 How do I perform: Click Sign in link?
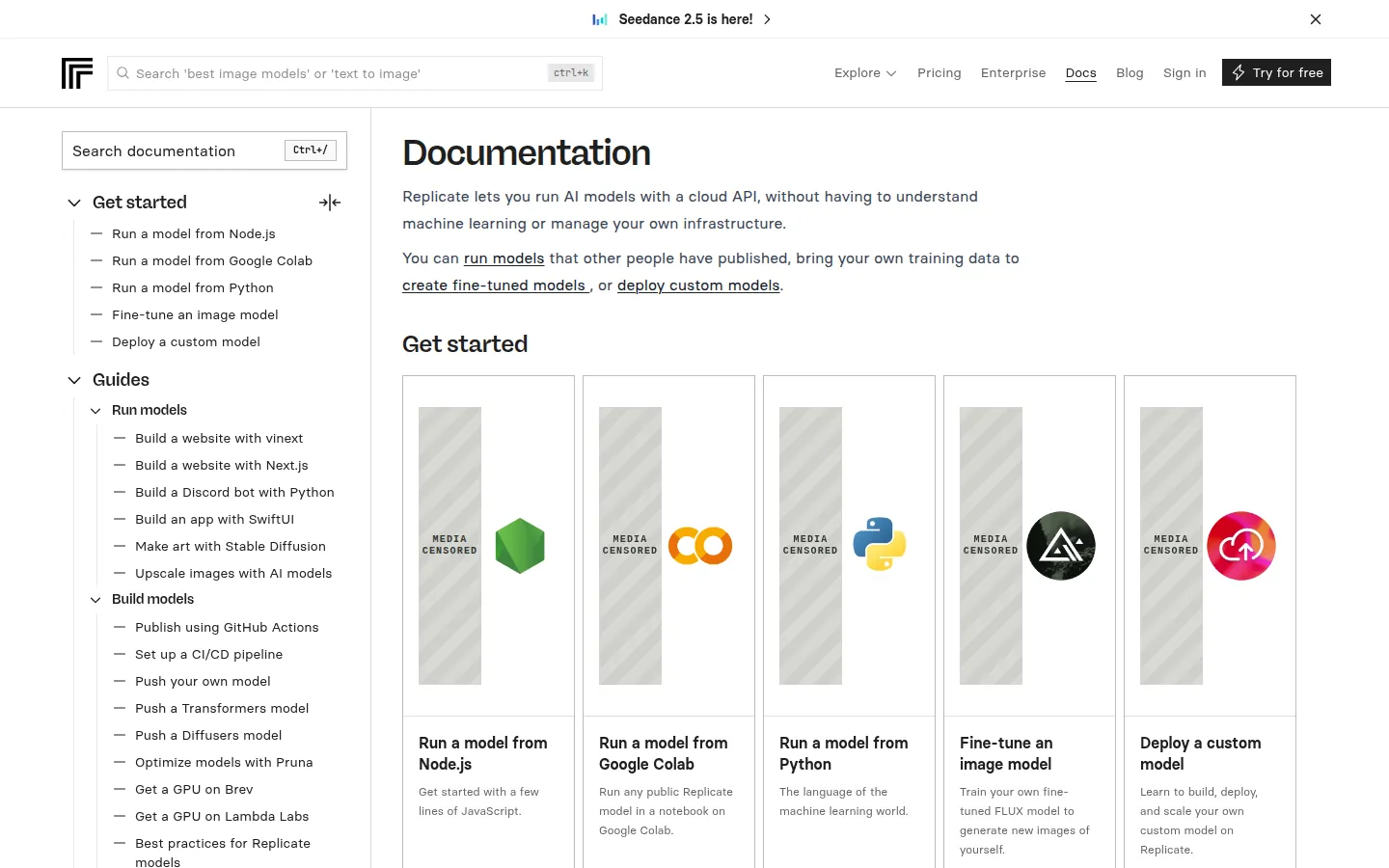click(1185, 73)
